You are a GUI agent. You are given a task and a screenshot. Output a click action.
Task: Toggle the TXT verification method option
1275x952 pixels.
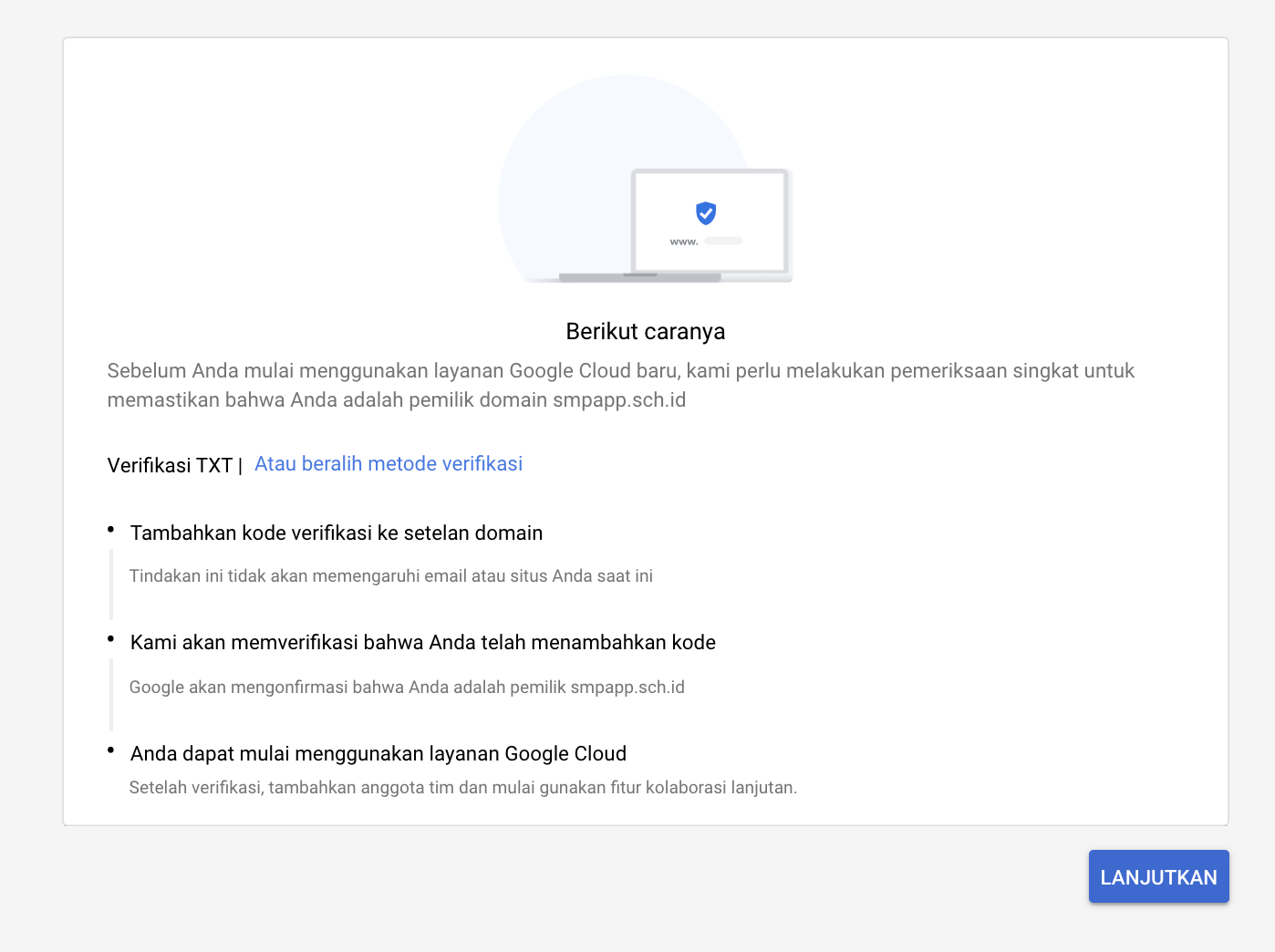[170, 465]
